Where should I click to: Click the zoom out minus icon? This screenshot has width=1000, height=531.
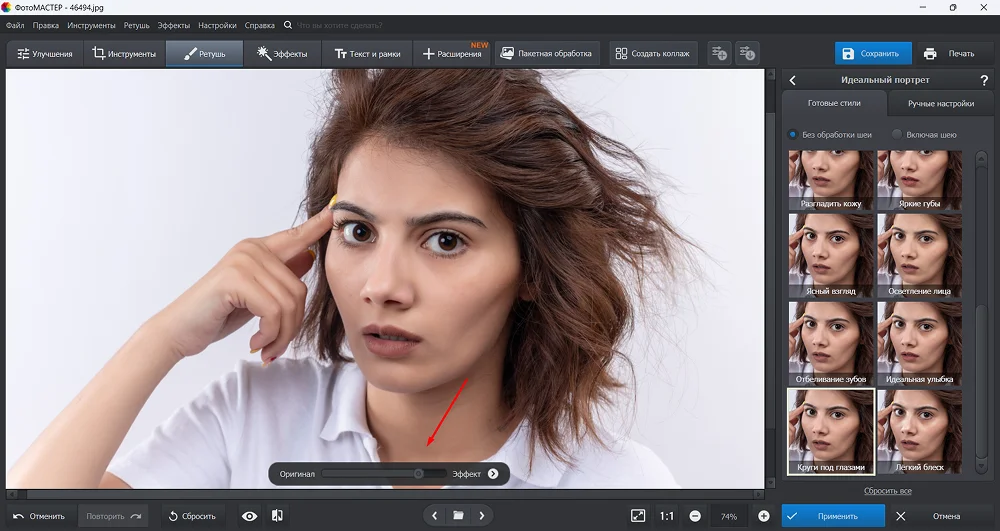(695, 516)
